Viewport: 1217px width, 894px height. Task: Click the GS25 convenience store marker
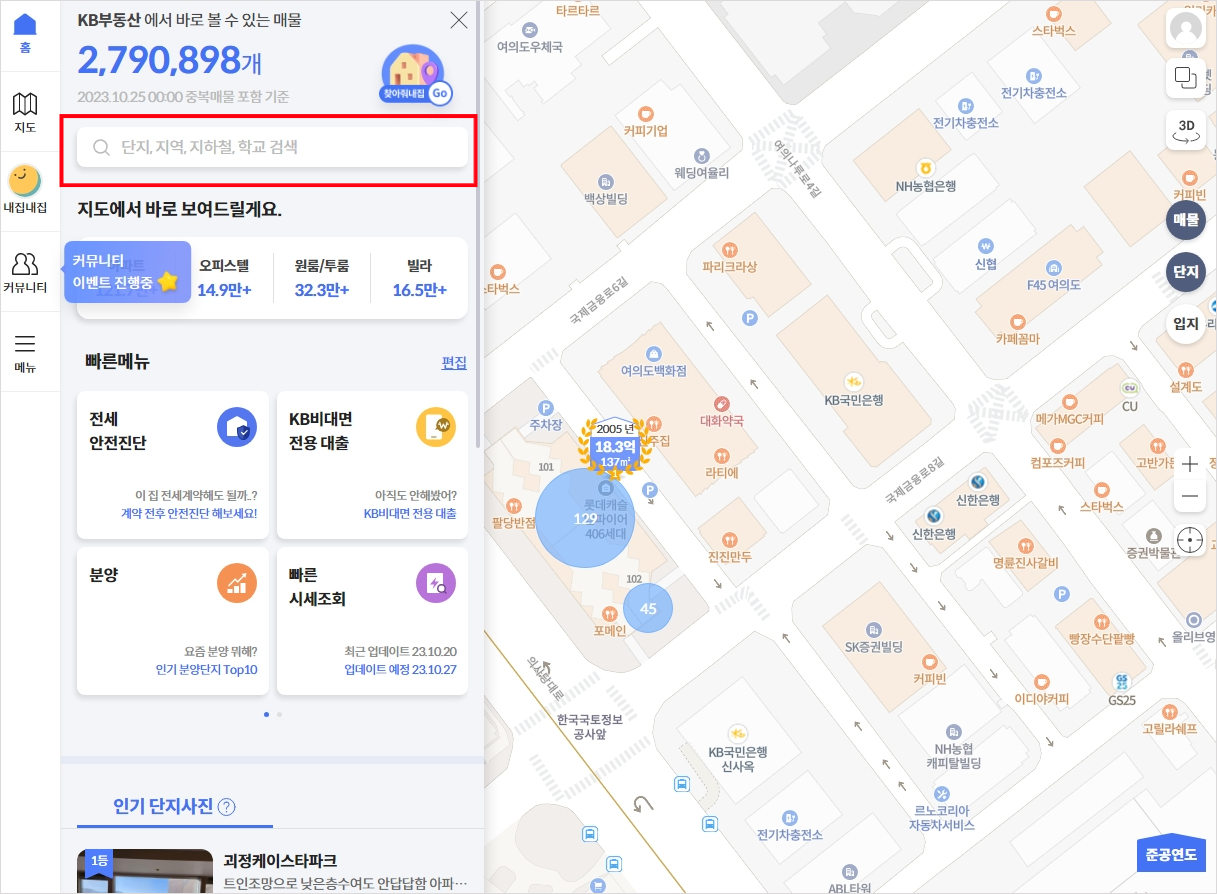[1122, 690]
